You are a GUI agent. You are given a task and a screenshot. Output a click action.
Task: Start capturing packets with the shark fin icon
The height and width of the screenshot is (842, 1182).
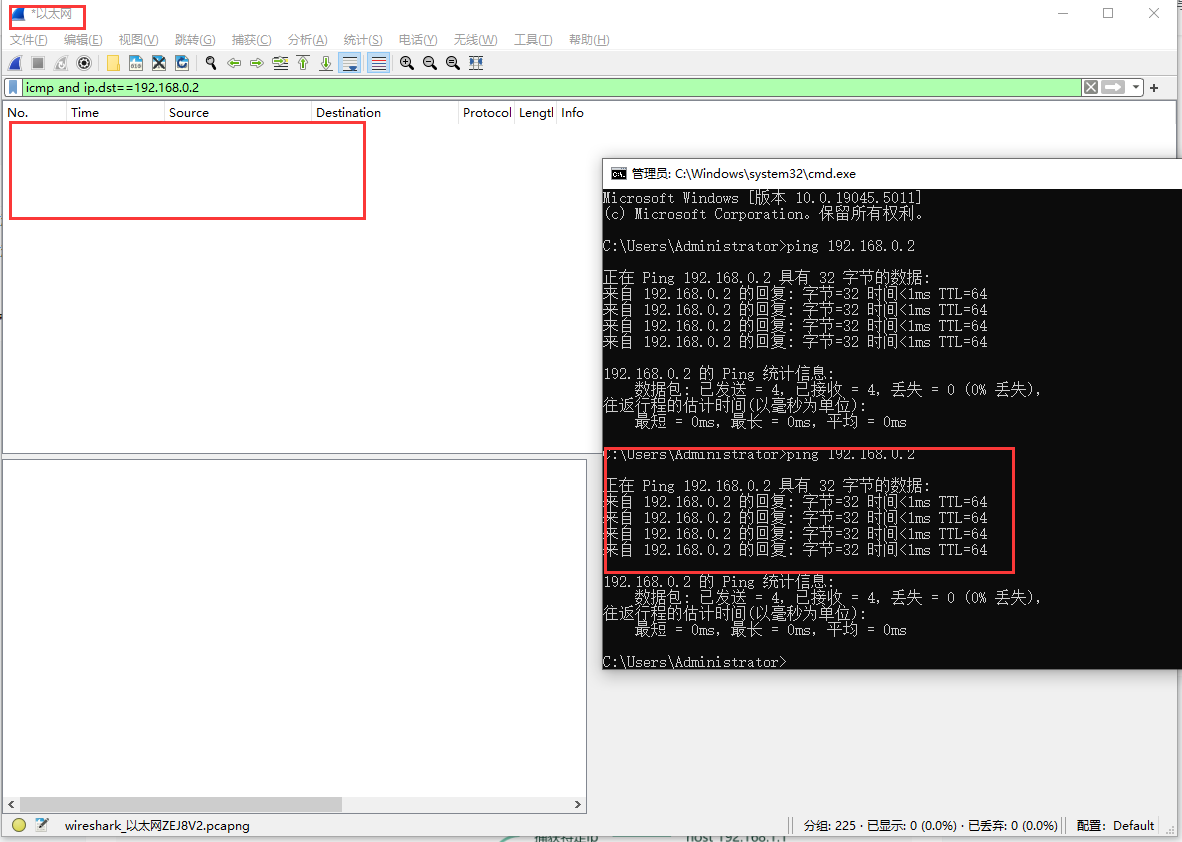(15, 63)
